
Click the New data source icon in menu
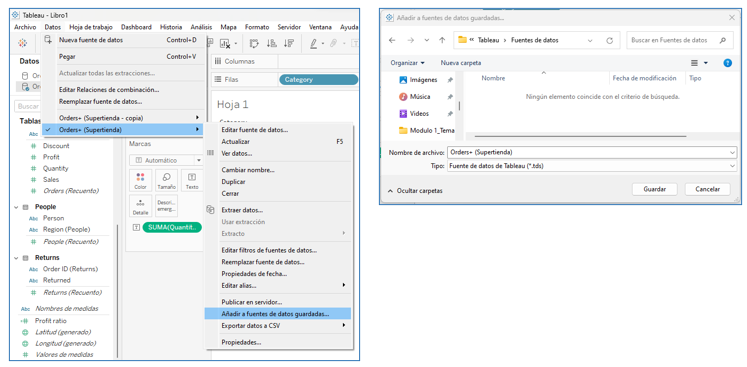(x=48, y=40)
